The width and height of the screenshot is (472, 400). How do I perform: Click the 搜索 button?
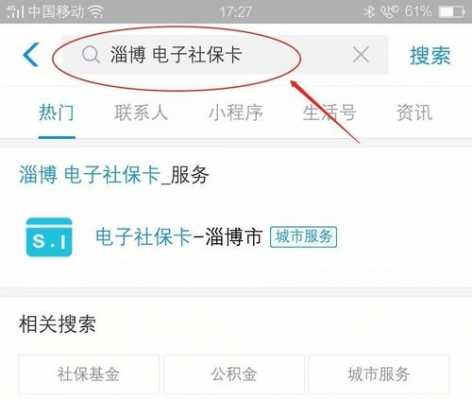pyautogui.click(x=430, y=55)
